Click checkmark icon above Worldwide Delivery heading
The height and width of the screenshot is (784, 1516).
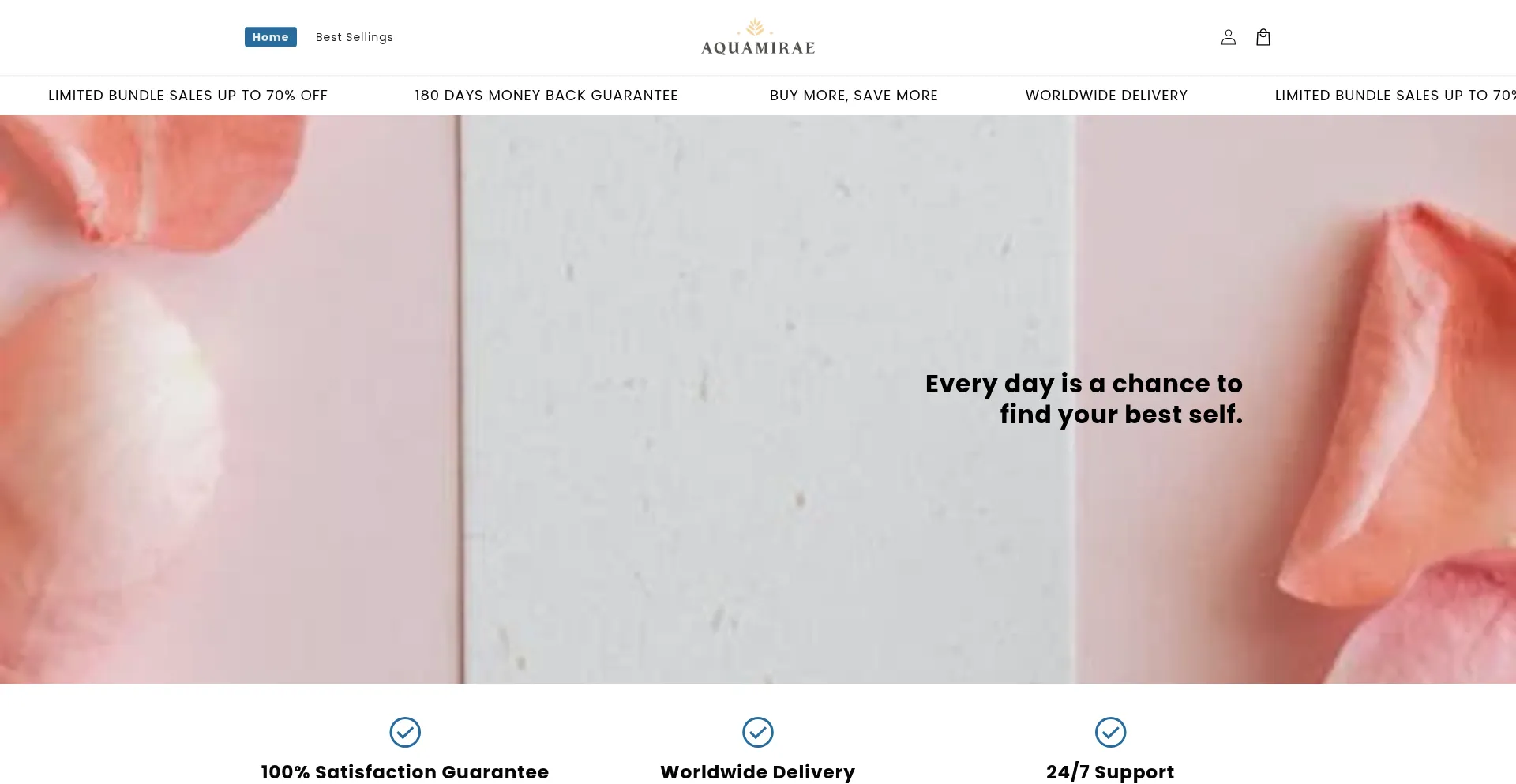point(758,732)
